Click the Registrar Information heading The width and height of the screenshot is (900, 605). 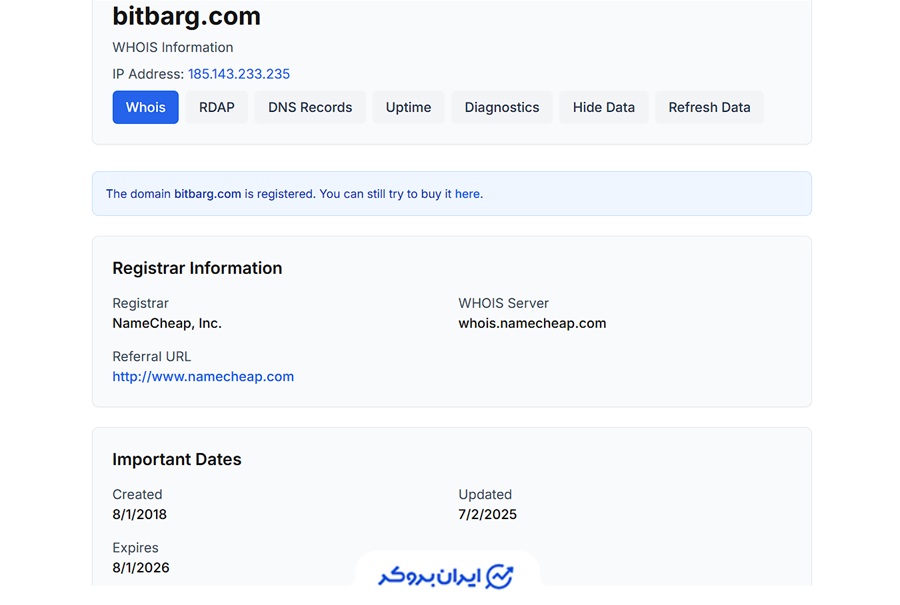(197, 268)
